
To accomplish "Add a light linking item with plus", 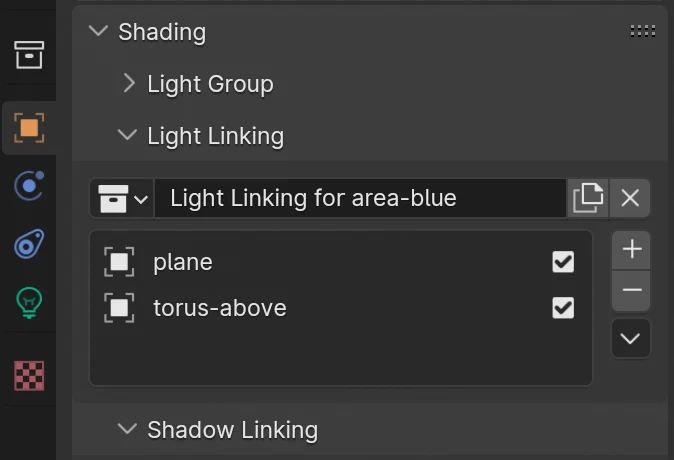I will [x=631, y=249].
